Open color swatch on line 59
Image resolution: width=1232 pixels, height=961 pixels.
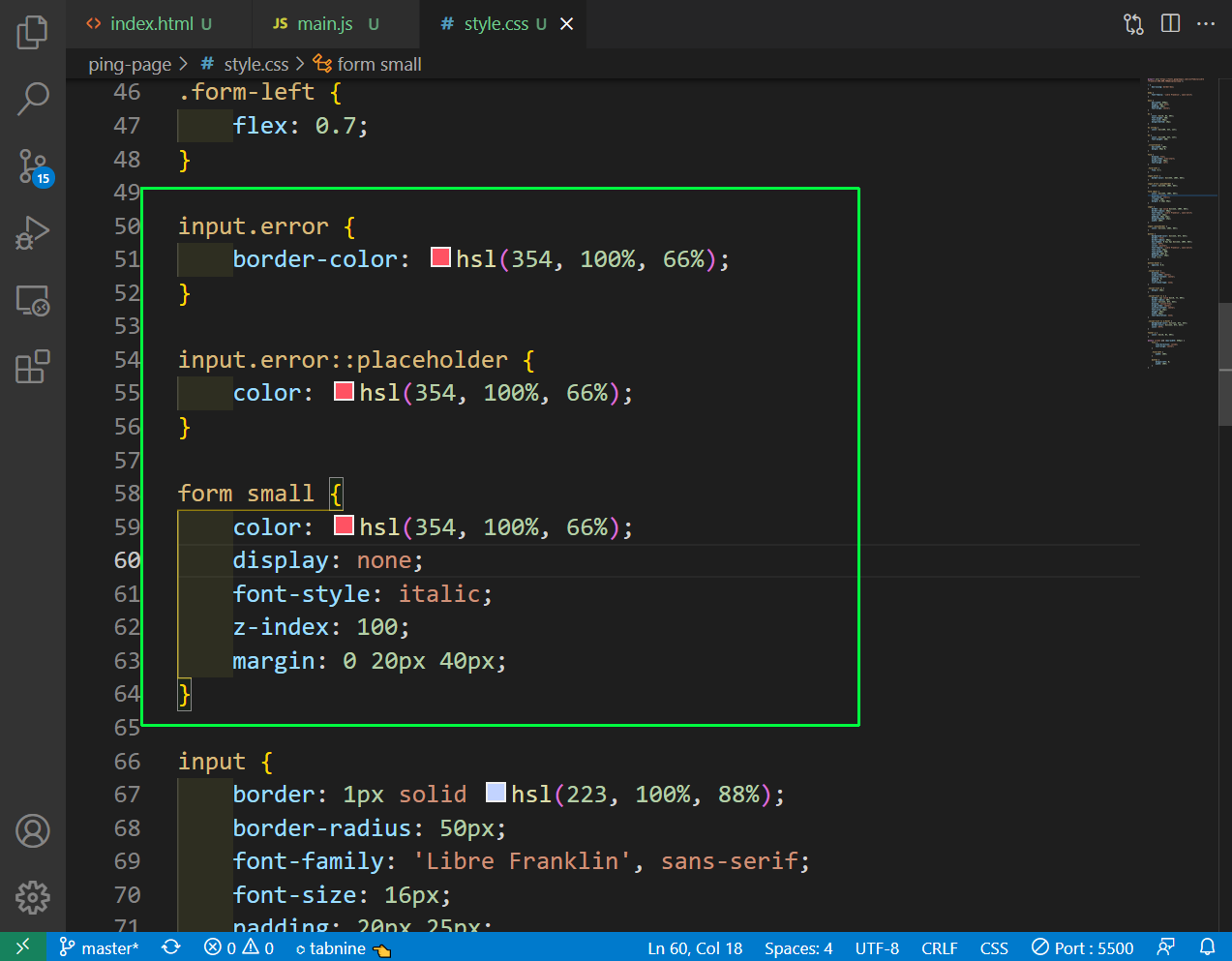[344, 526]
